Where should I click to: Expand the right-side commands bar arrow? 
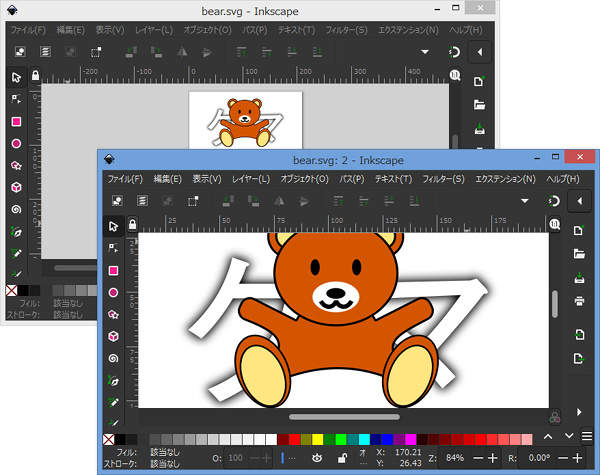[578, 411]
